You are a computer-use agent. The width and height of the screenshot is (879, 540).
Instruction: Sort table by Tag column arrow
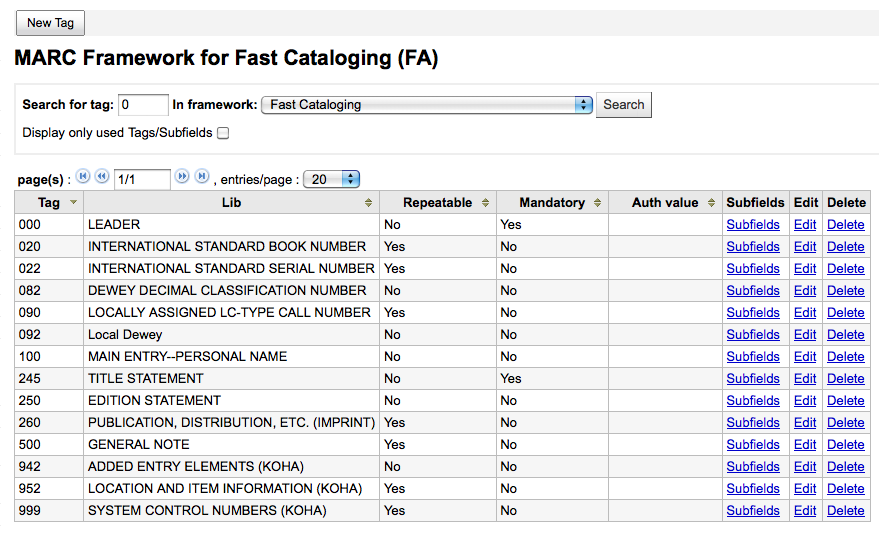pyautogui.click(x=72, y=203)
